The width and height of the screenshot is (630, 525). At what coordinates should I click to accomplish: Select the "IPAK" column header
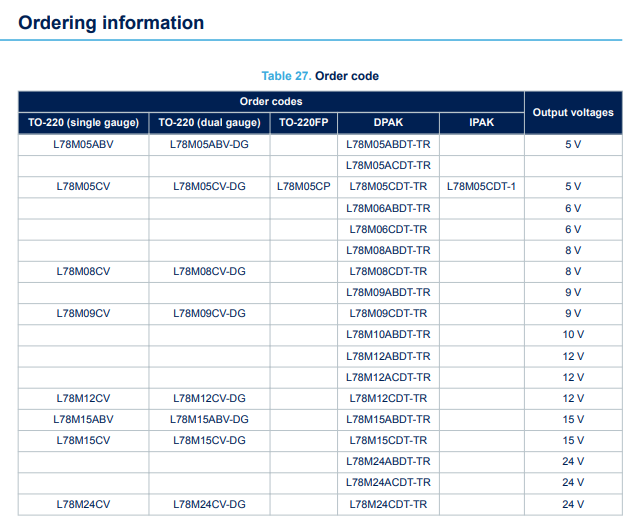click(x=481, y=123)
